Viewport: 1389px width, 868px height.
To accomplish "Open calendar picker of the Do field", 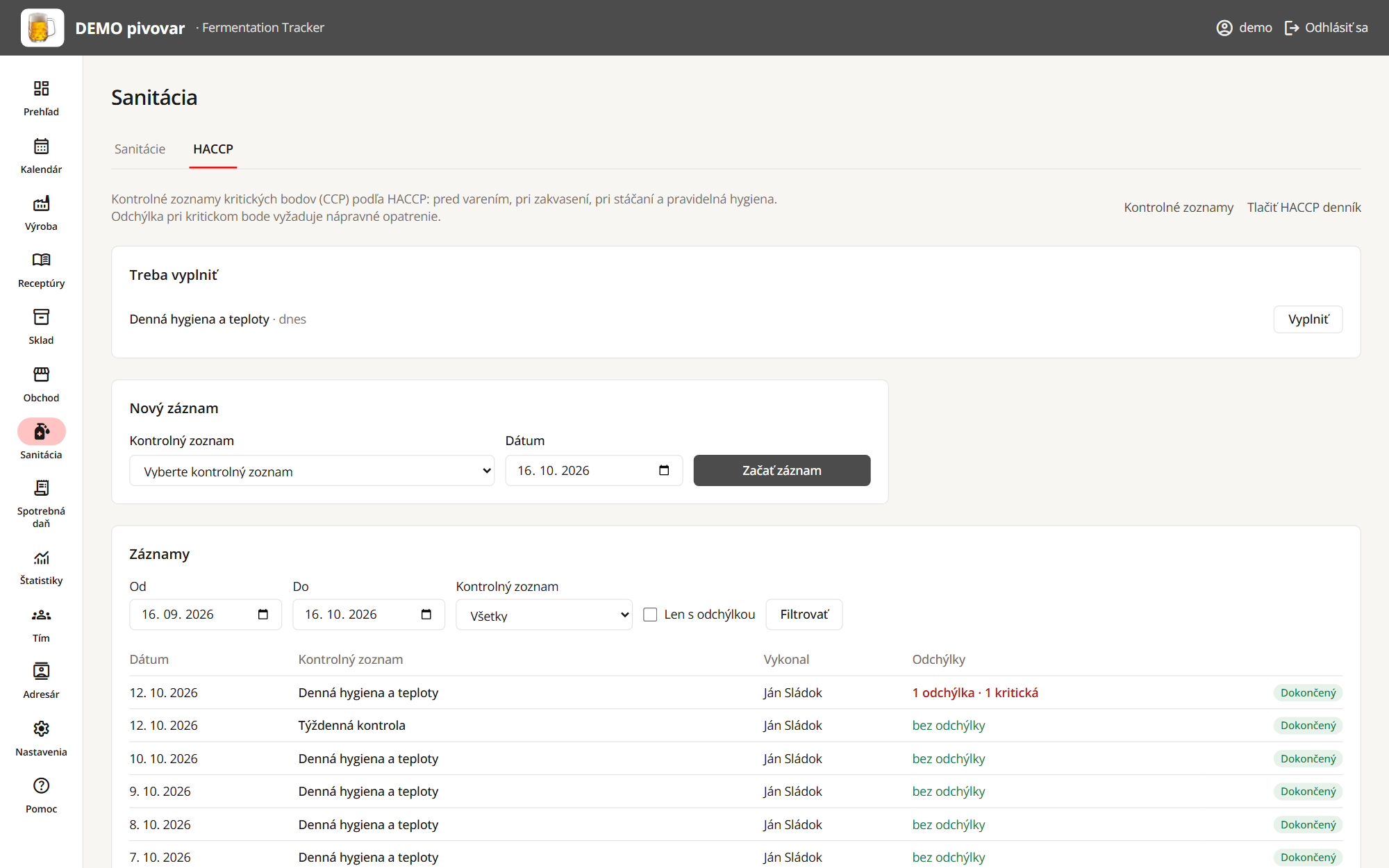I will coord(426,615).
